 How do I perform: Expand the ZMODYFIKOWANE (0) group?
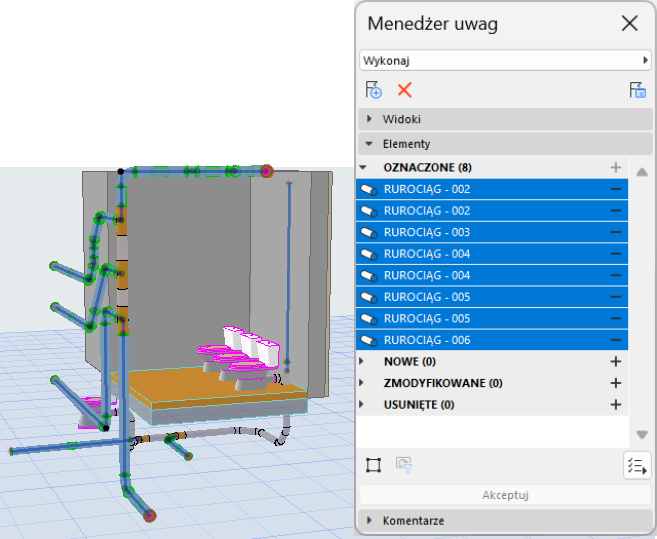pos(362,383)
